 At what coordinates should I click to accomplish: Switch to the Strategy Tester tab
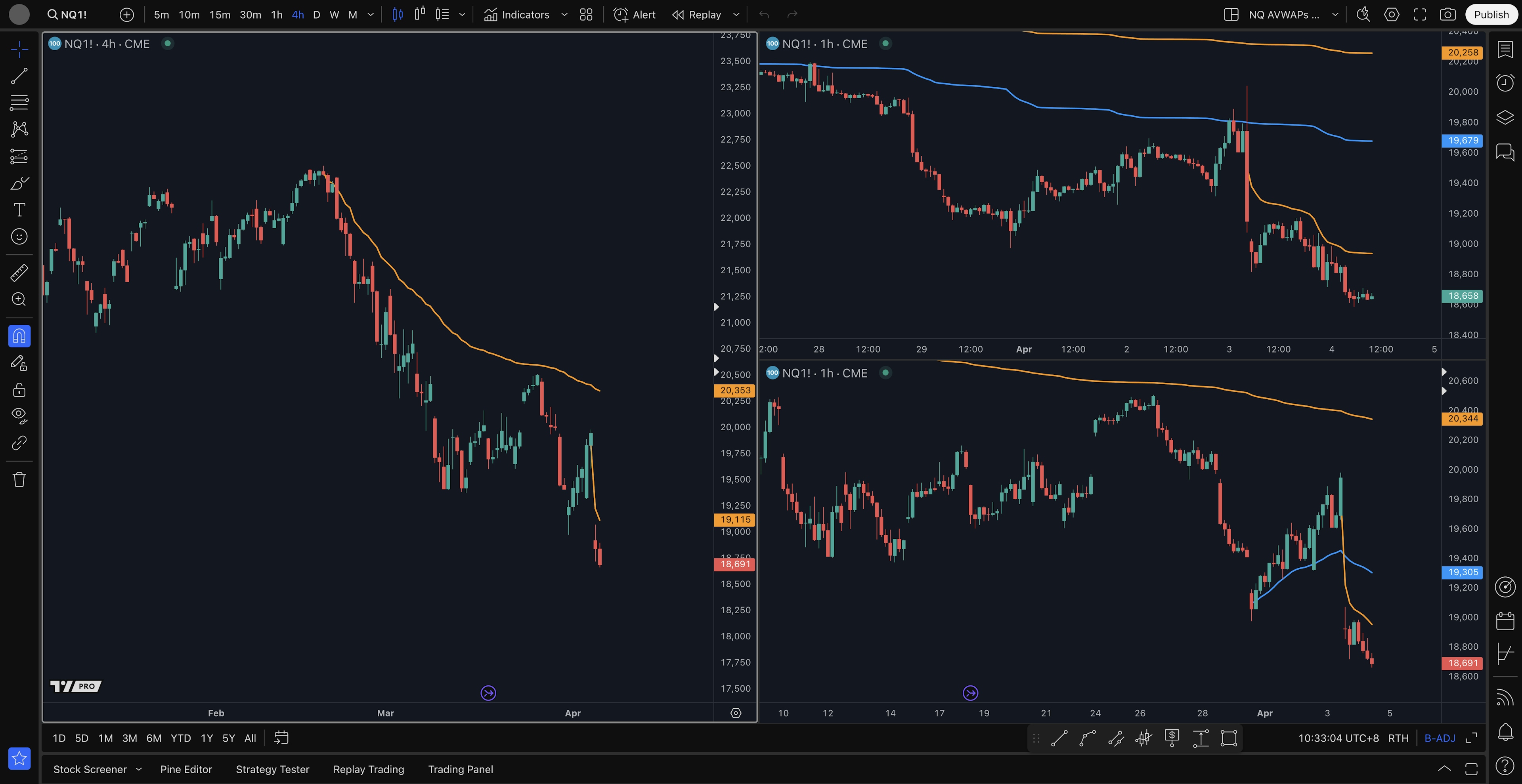pyautogui.click(x=272, y=769)
